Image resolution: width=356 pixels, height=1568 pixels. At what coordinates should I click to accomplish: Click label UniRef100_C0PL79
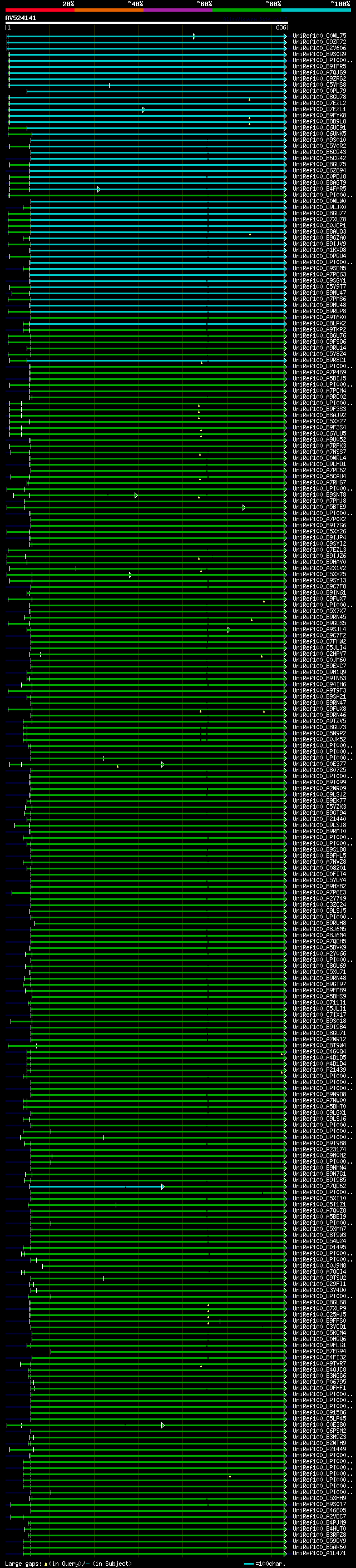(319, 91)
